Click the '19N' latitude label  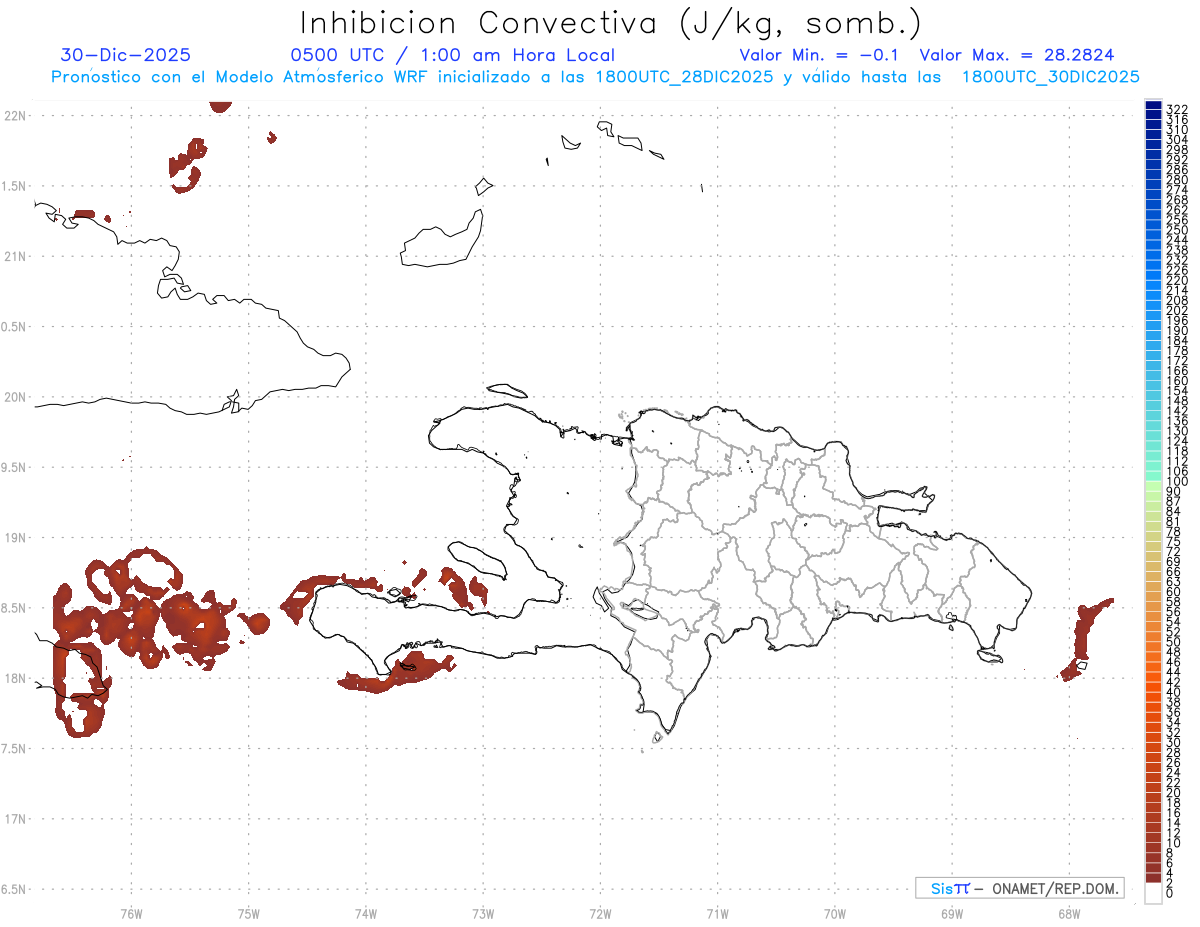point(14,537)
